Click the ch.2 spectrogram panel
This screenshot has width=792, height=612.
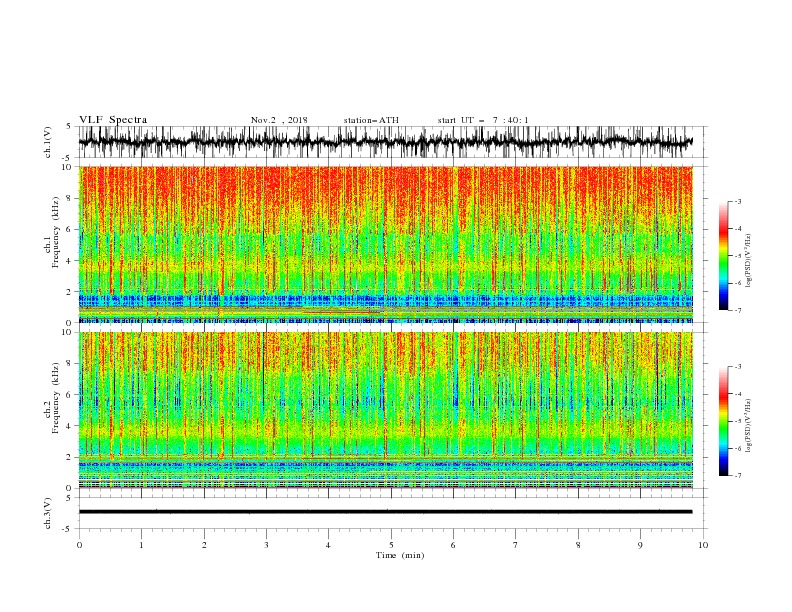click(x=385, y=410)
